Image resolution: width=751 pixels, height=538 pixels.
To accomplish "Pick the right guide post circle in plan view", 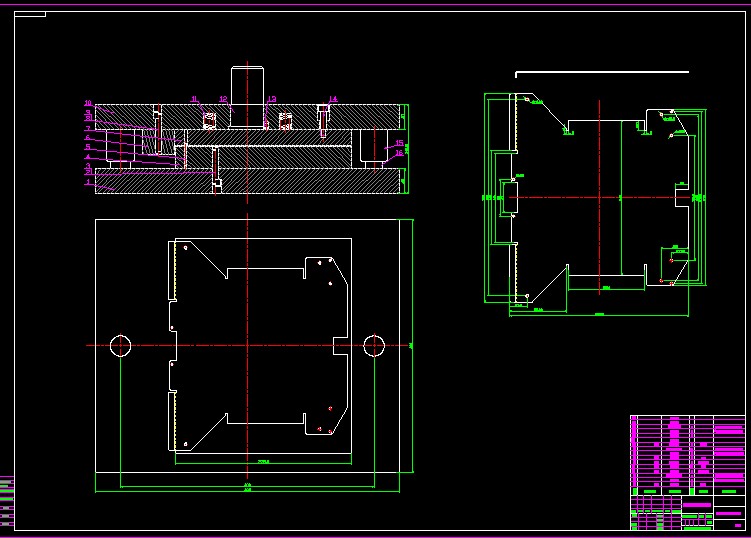I will 374,345.
